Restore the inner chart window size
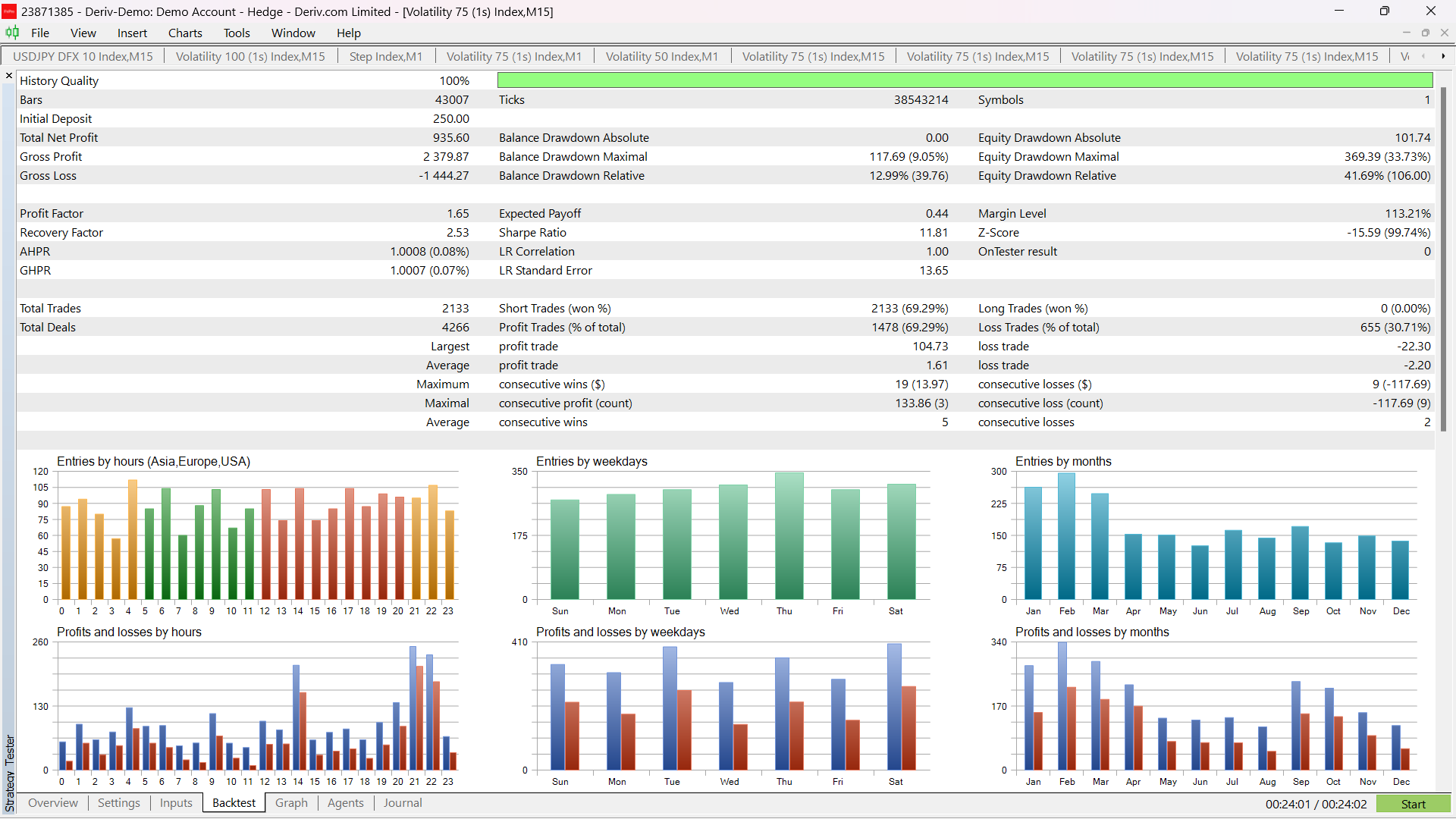Screen dimensions: 1456x819 (1426, 33)
